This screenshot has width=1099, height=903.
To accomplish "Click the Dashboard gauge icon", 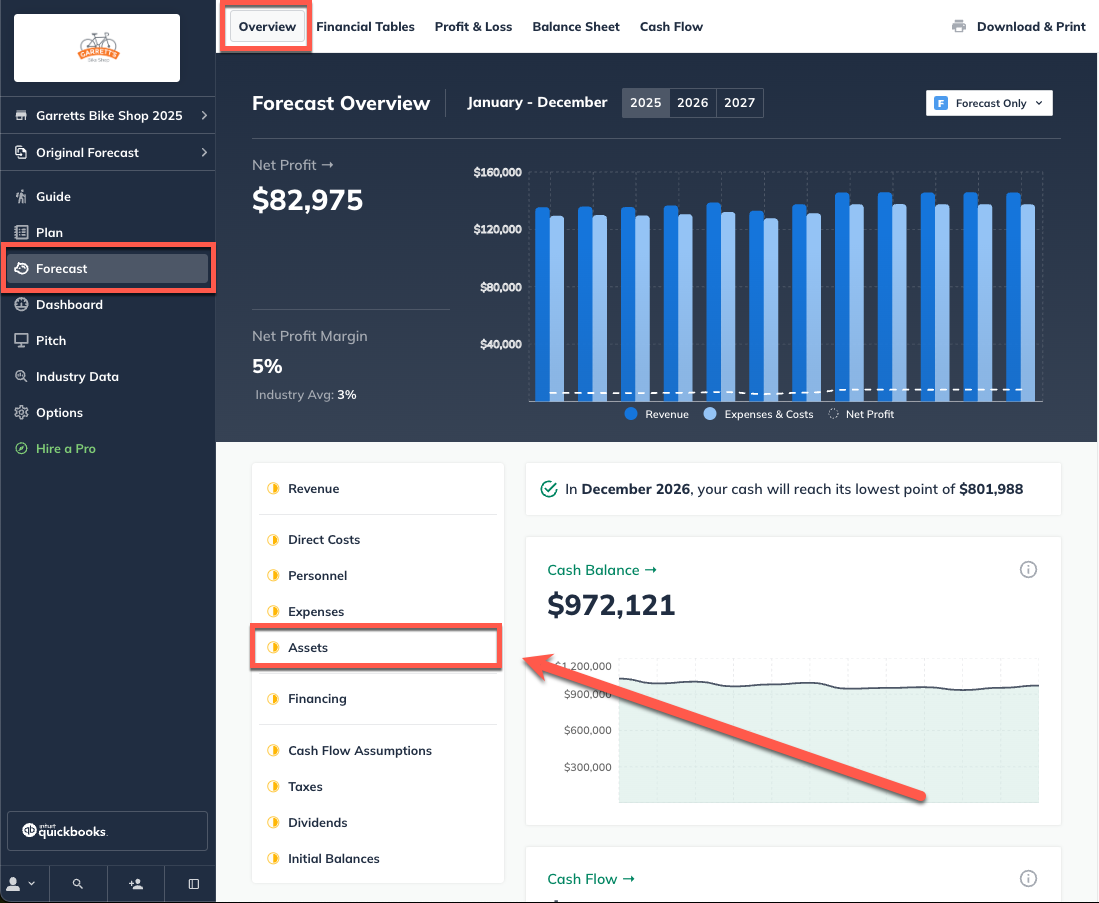I will 21,305.
